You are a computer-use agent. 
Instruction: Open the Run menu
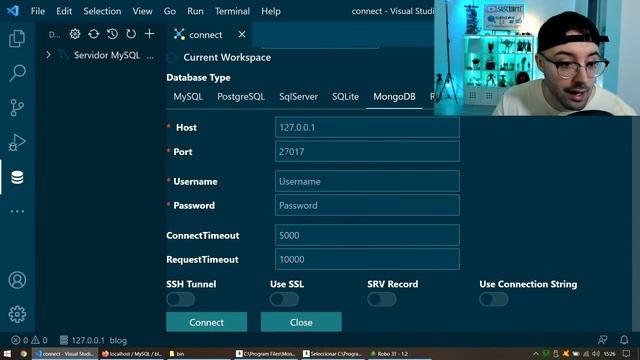195,11
